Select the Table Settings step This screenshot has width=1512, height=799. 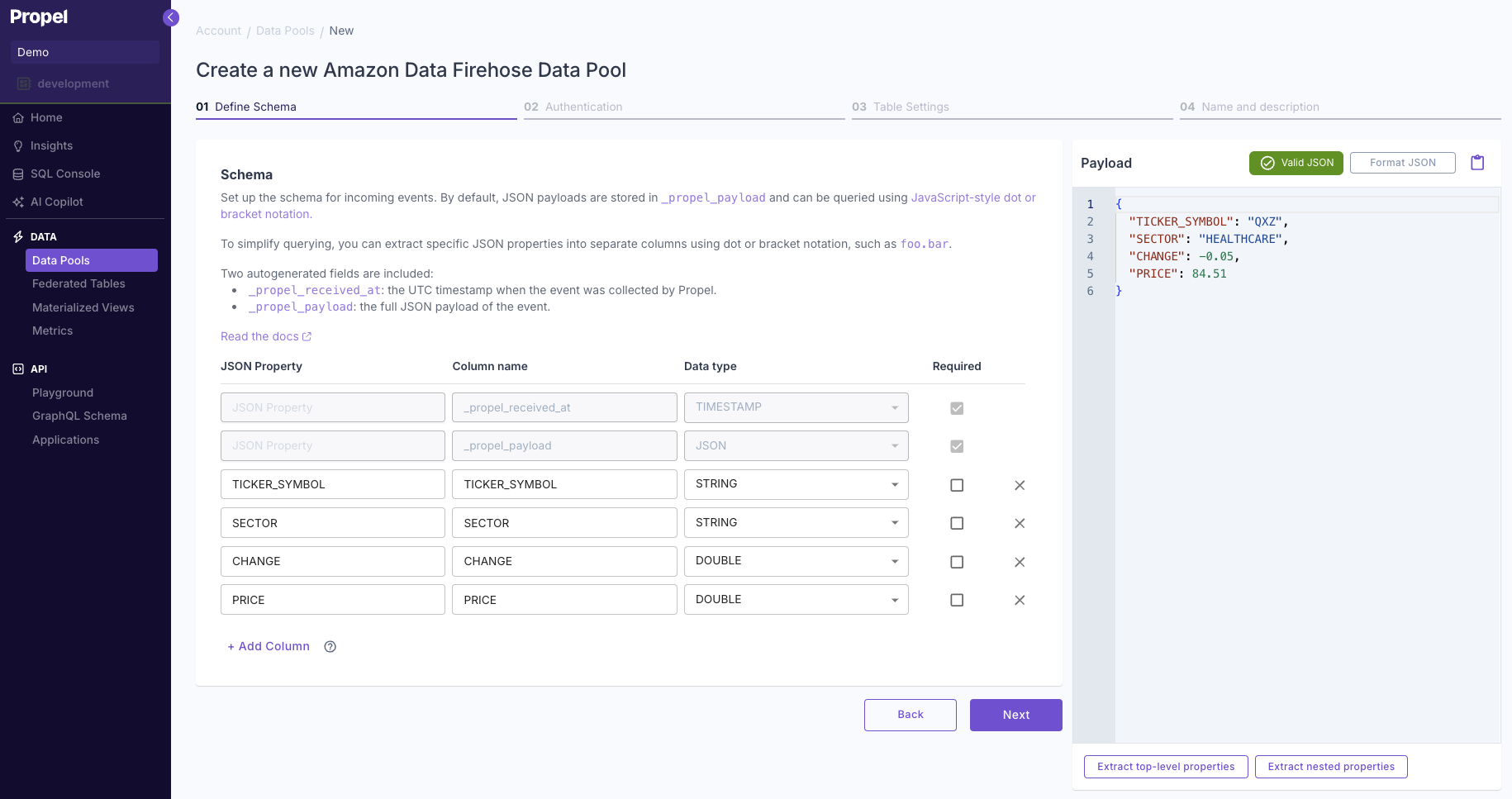point(901,107)
